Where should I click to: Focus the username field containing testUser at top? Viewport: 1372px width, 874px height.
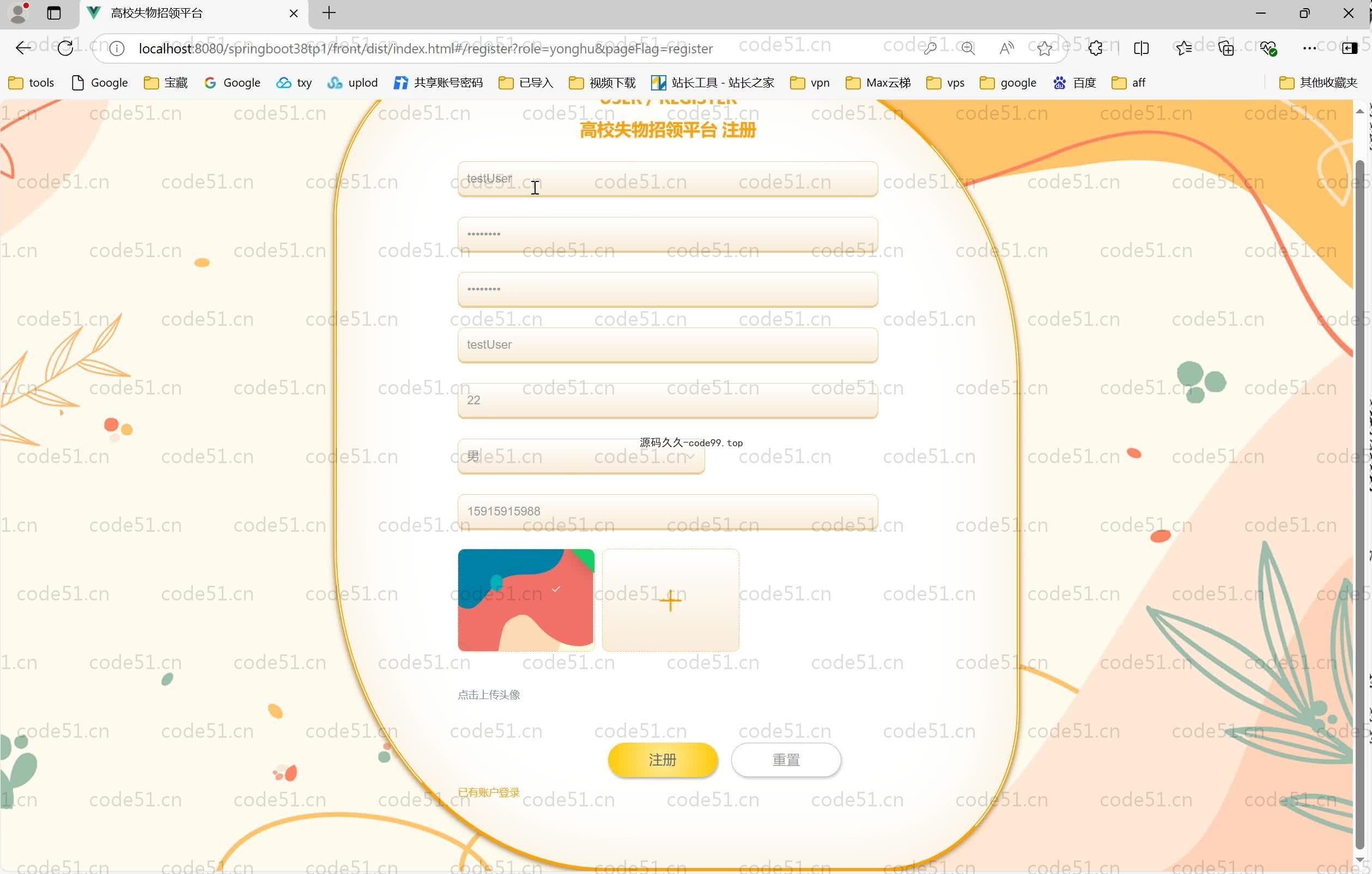click(x=667, y=179)
